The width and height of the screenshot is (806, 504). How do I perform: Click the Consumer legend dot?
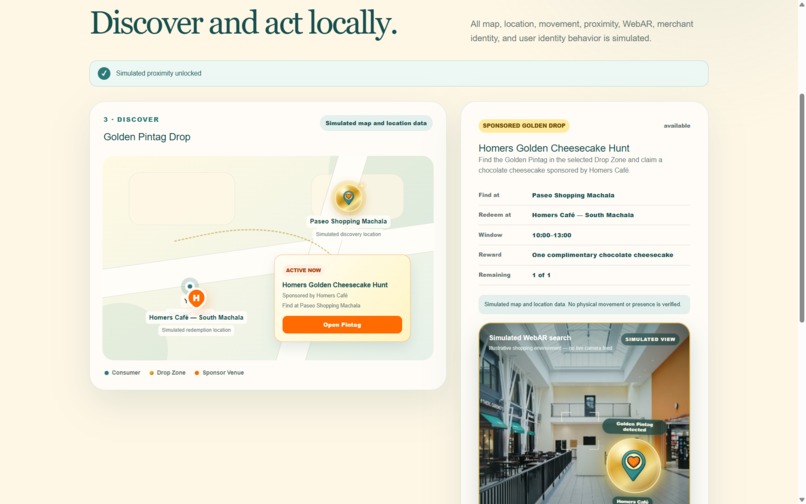pos(106,373)
